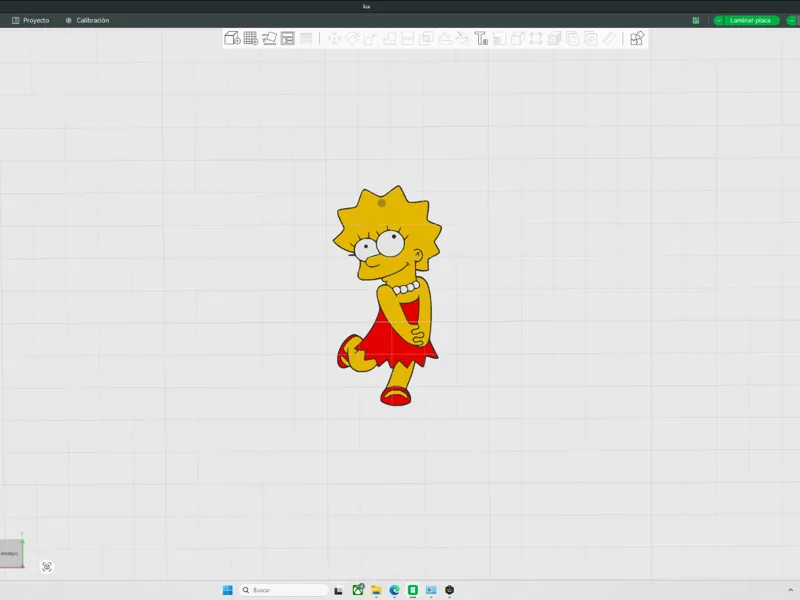Click the Add model cube icon
The height and width of the screenshot is (600, 800).
pos(232,38)
